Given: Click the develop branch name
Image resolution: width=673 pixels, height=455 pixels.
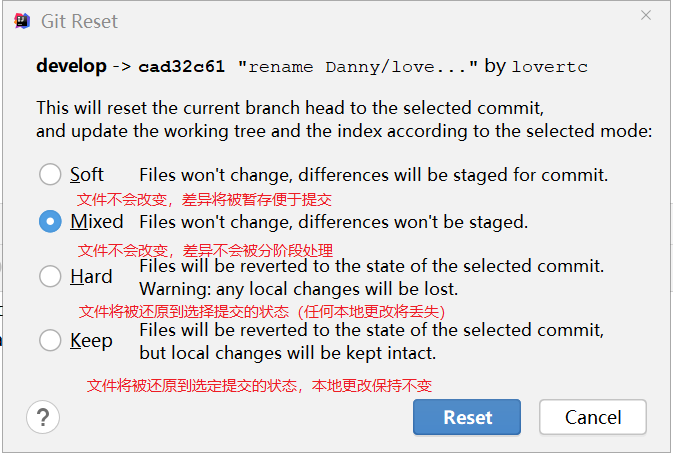Looking at the screenshot, I should click(71, 67).
